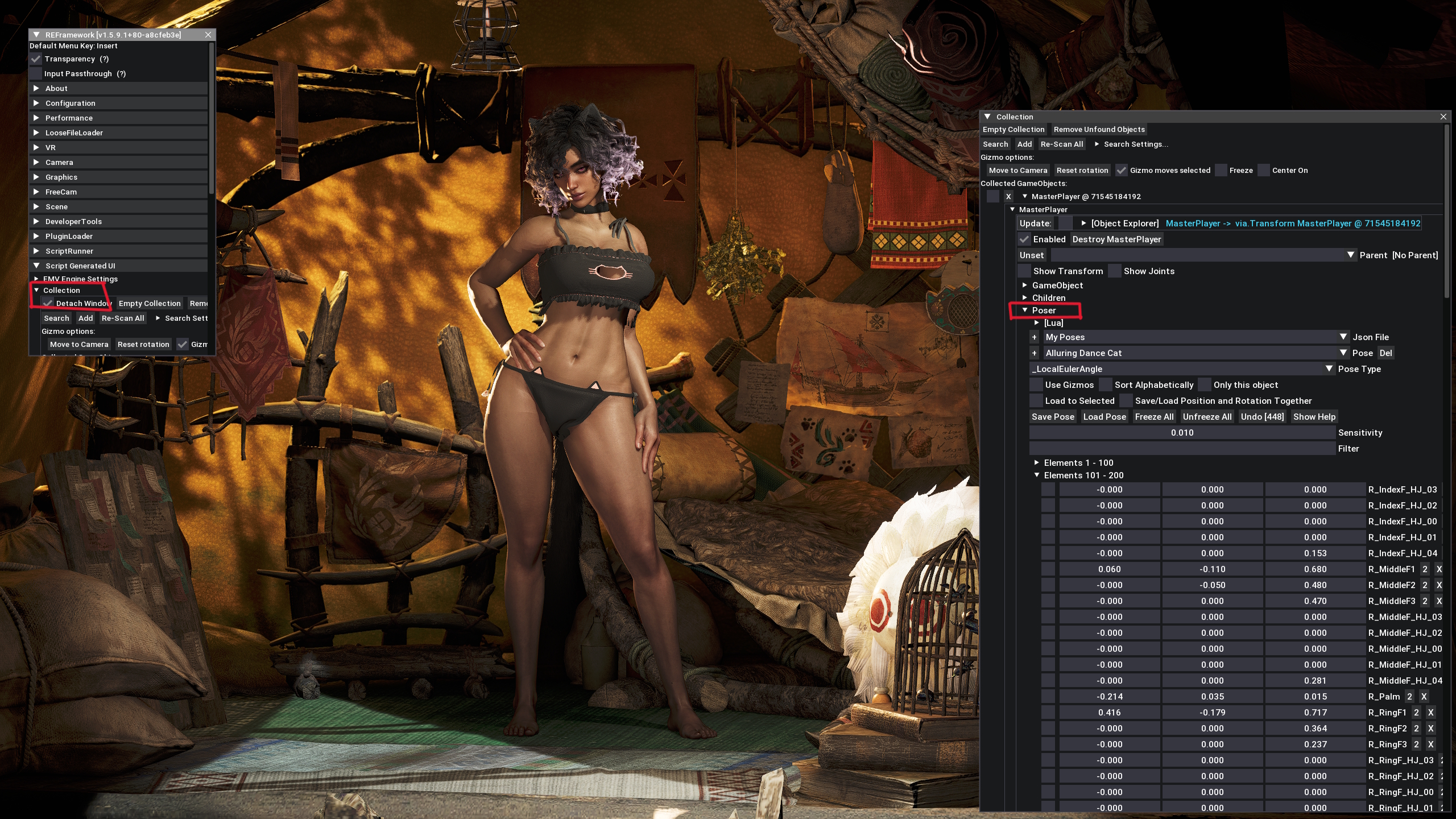
Task: Check the Show Joints option
Action: tap(1115, 271)
